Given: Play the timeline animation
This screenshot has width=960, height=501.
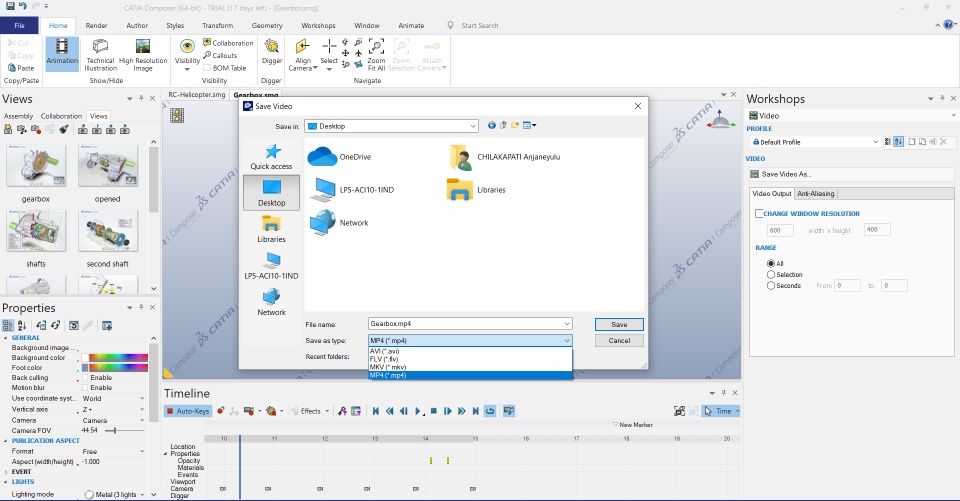Looking at the screenshot, I should coord(418,412).
